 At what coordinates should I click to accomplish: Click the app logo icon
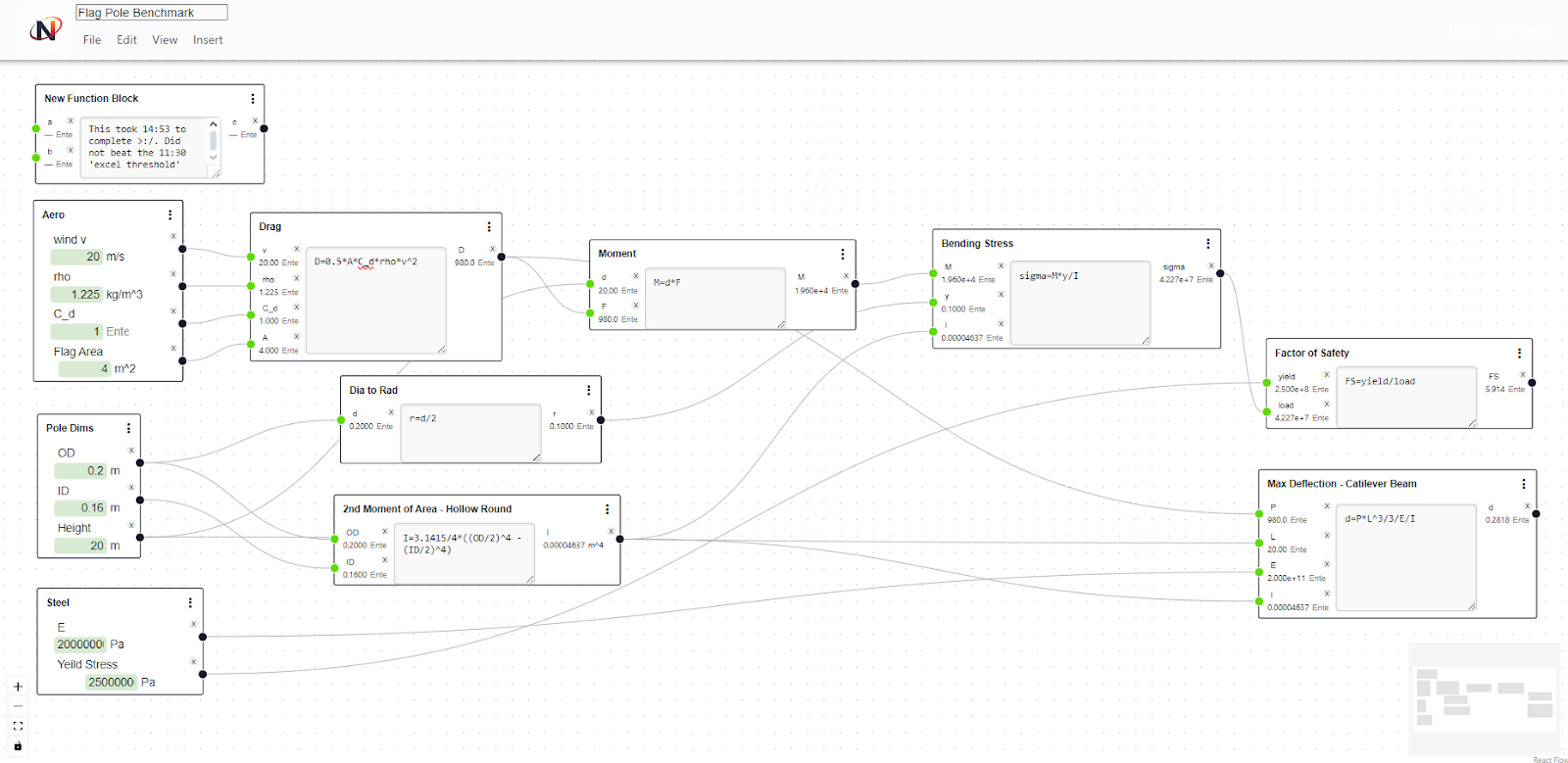(x=45, y=29)
